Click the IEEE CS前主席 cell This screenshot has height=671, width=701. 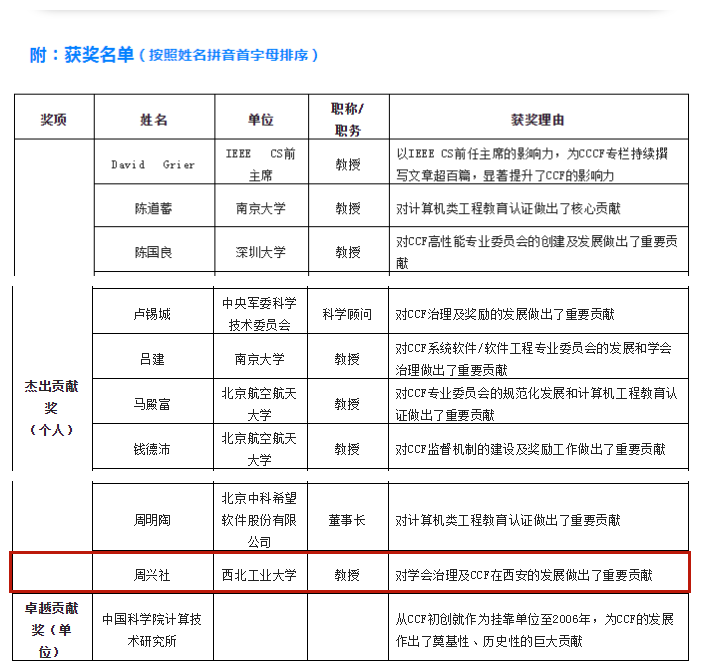[260, 163]
